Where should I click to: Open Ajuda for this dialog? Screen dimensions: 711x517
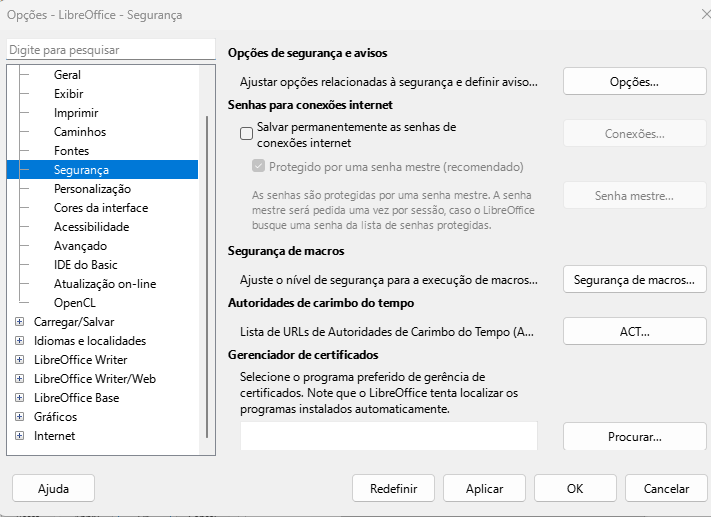coord(54,488)
